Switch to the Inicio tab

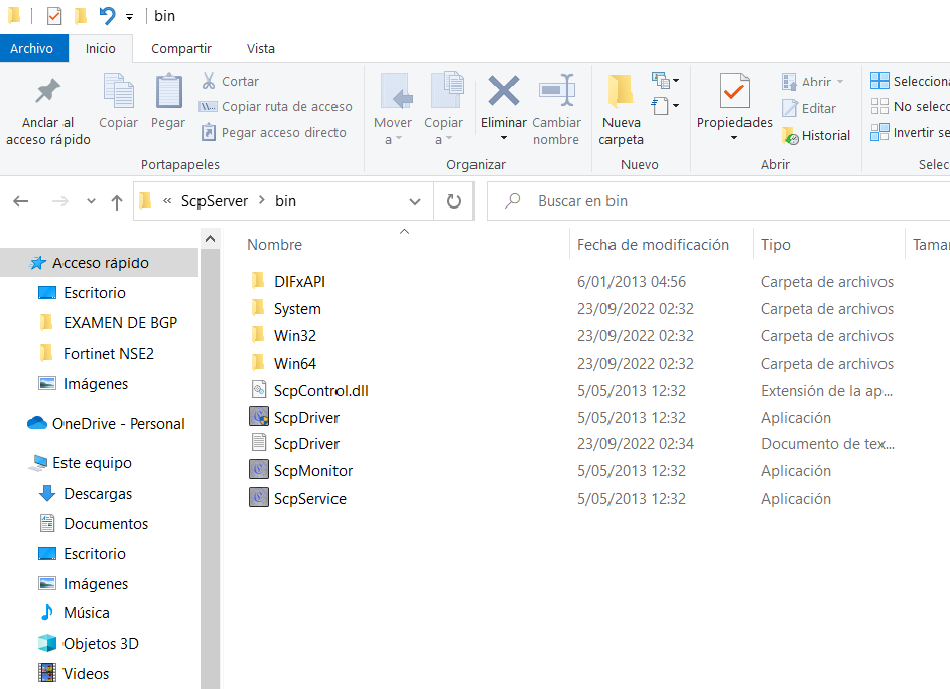(101, 48)
